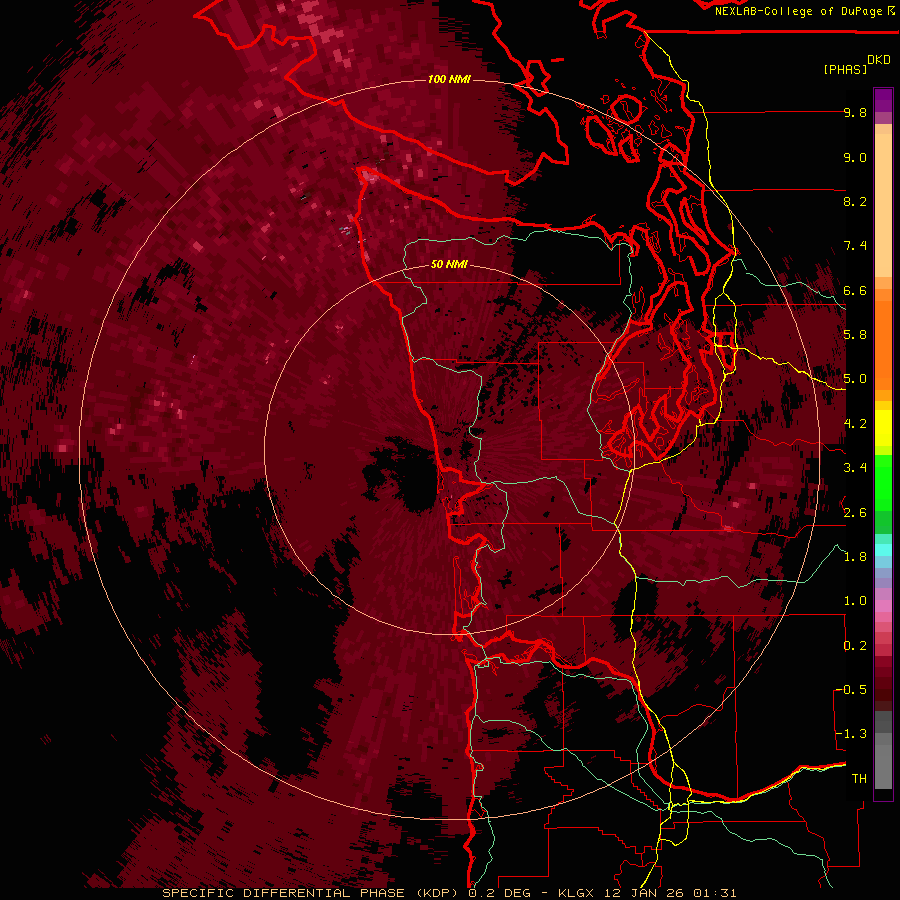Select the 5.8 value on the scale
The height and width of the screenshot is (900, 900).
pyautogui.click(x=855, y=335)
